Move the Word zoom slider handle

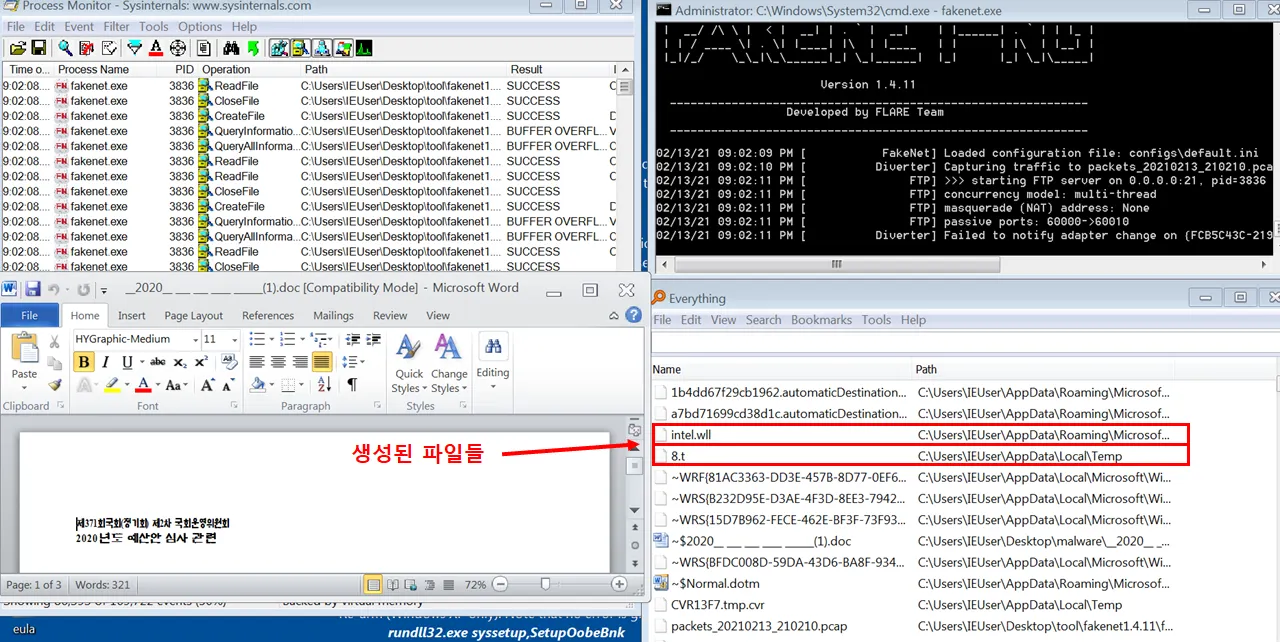click(x=545, y=584)
